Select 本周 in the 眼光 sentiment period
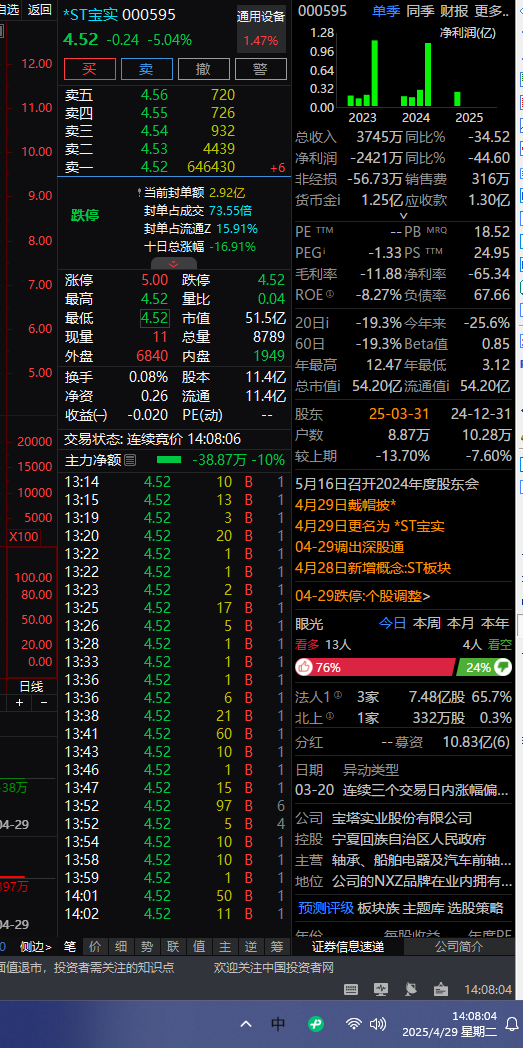Image resolution: width=523 pixels, height=1048 pixels. coord(427,624)
